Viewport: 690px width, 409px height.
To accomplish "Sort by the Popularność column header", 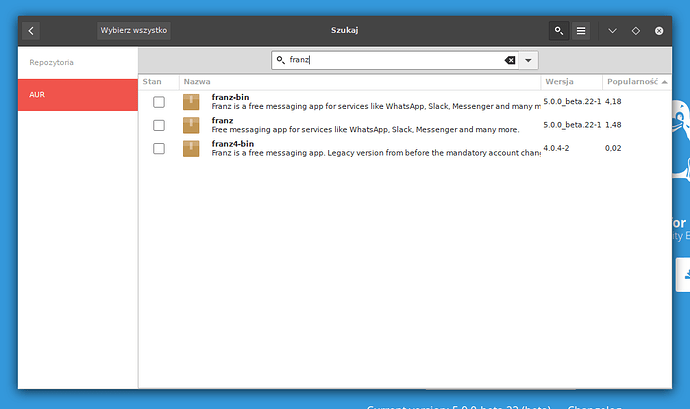I will (636, 82).
